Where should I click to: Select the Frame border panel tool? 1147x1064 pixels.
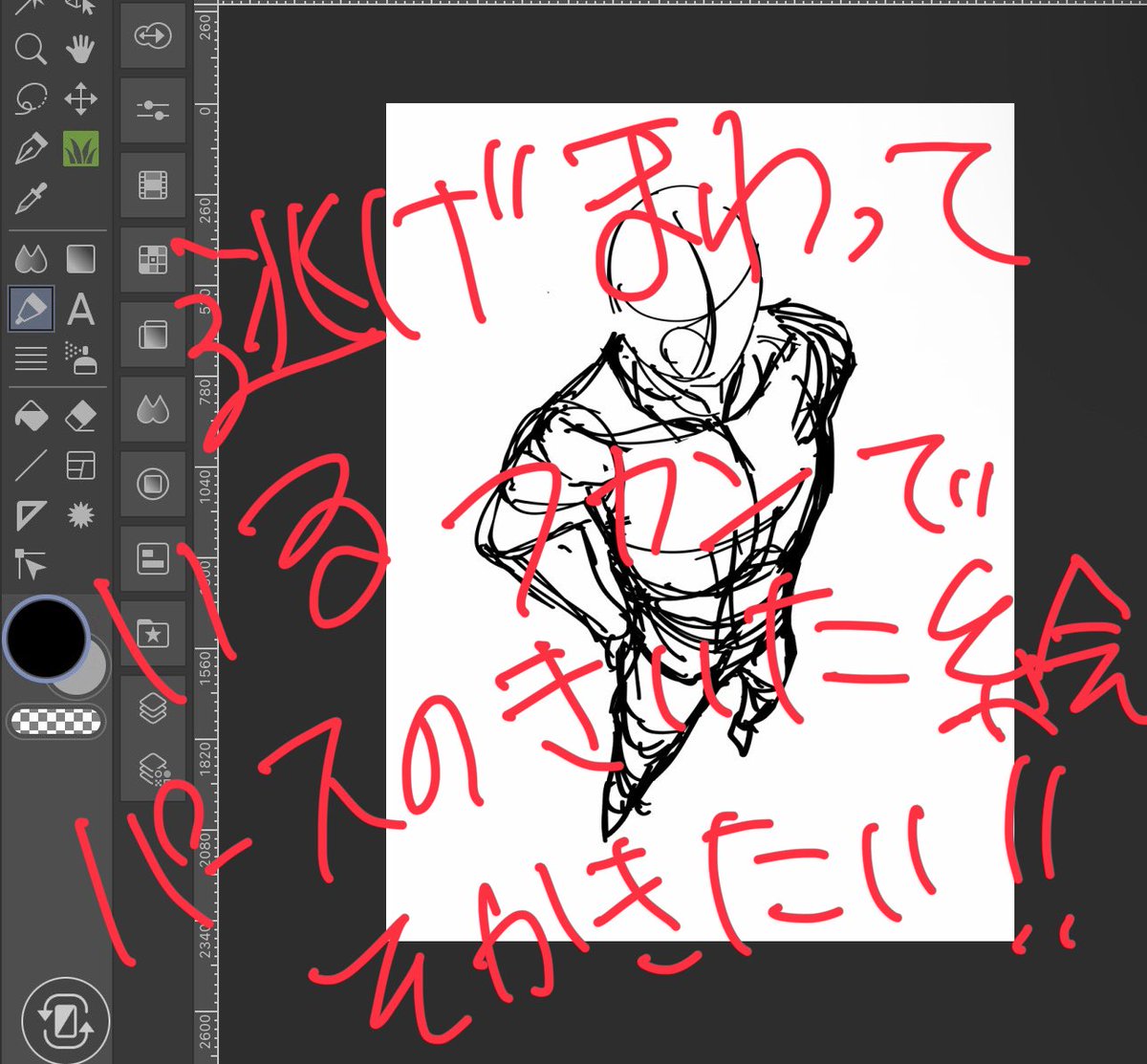pyautogui.click(x=81, y=467)
